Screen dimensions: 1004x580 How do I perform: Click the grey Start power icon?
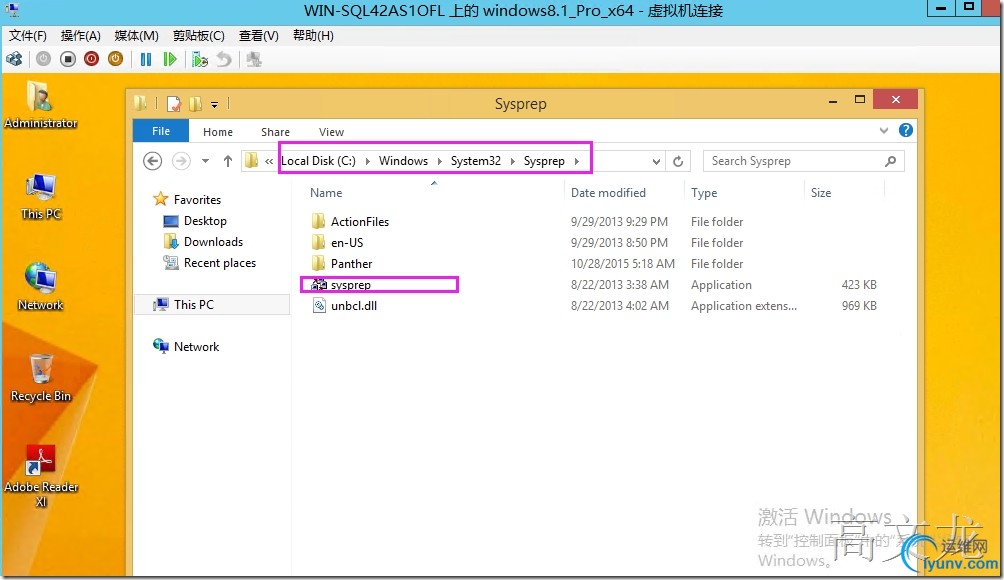(x=43, y=60)
